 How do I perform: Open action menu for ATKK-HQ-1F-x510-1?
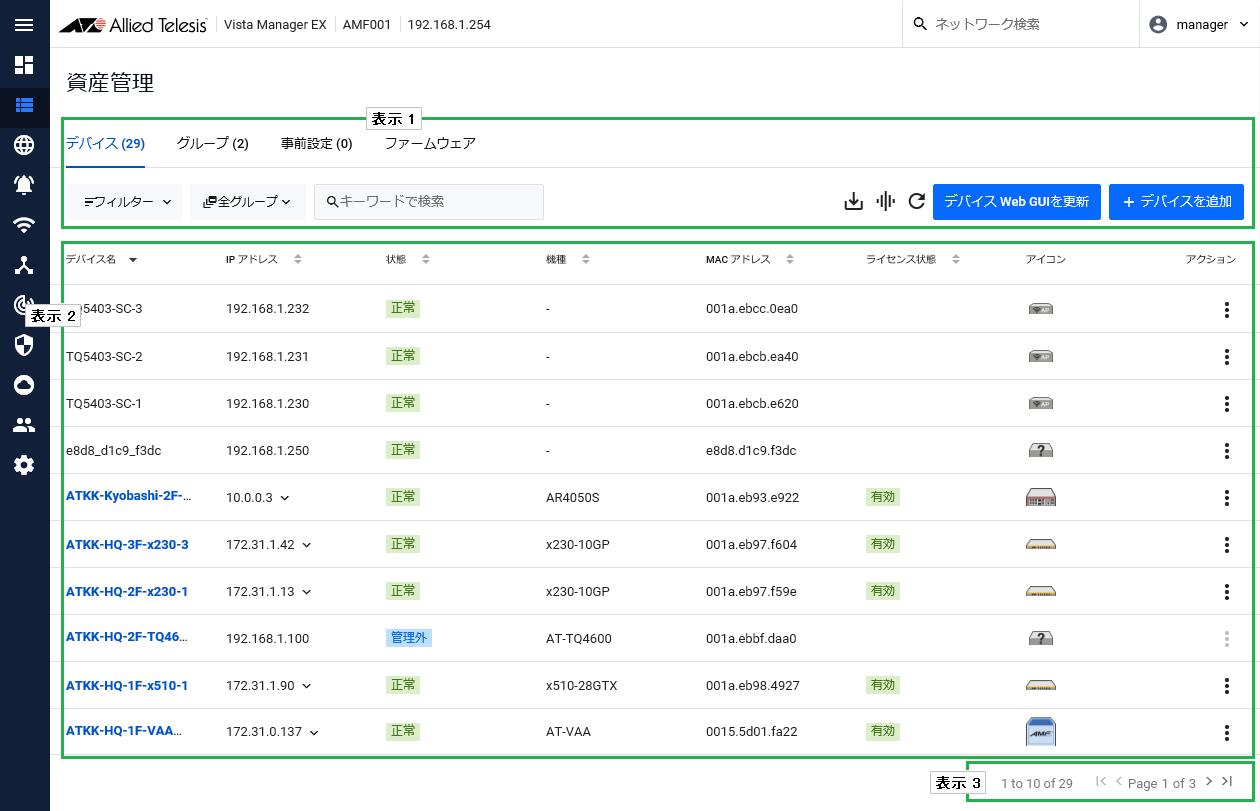(1227, 686)
